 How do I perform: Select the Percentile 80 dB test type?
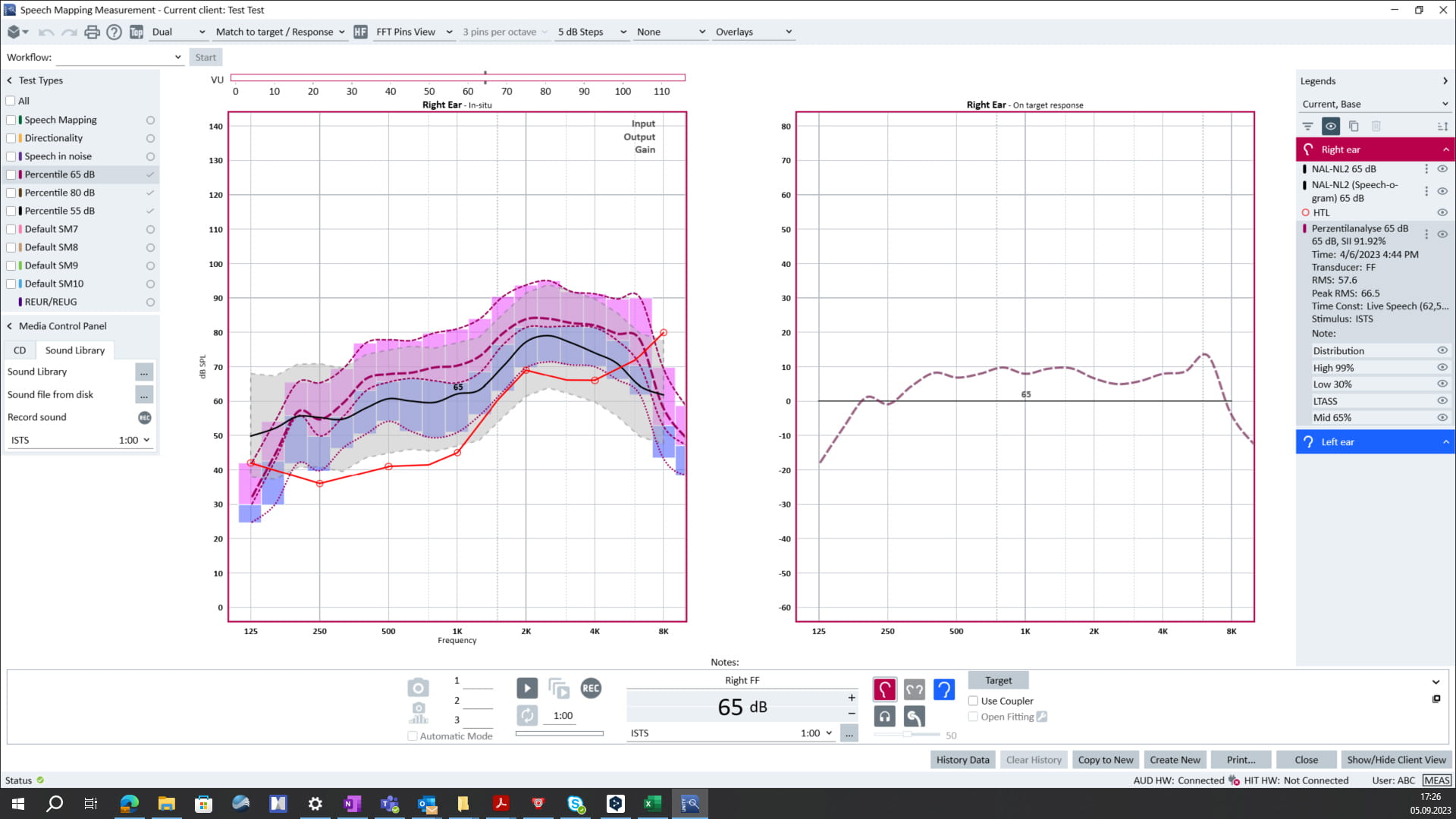click(x=59, y=193)
